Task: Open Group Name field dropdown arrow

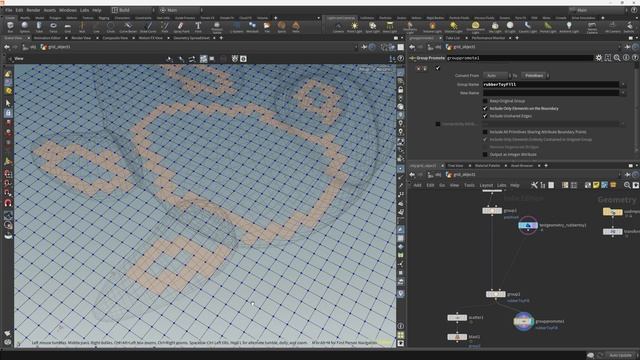Action: coord(623,84)
